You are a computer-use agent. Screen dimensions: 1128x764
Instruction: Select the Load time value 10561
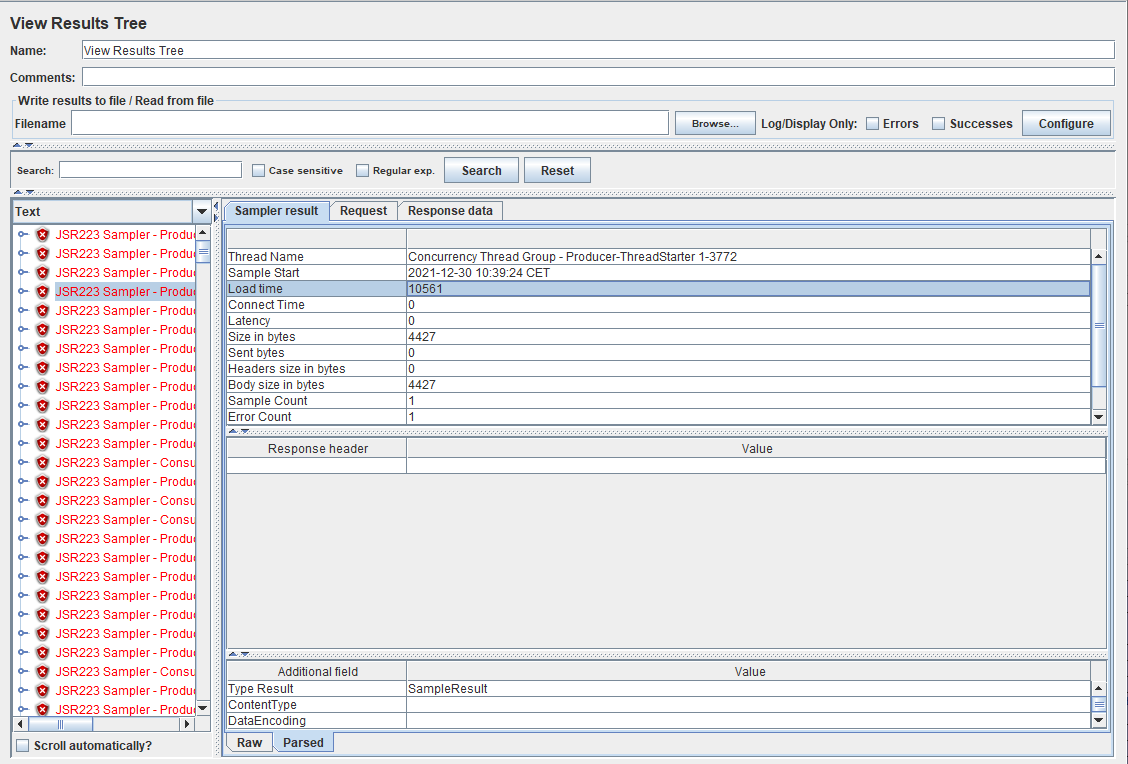425,288
